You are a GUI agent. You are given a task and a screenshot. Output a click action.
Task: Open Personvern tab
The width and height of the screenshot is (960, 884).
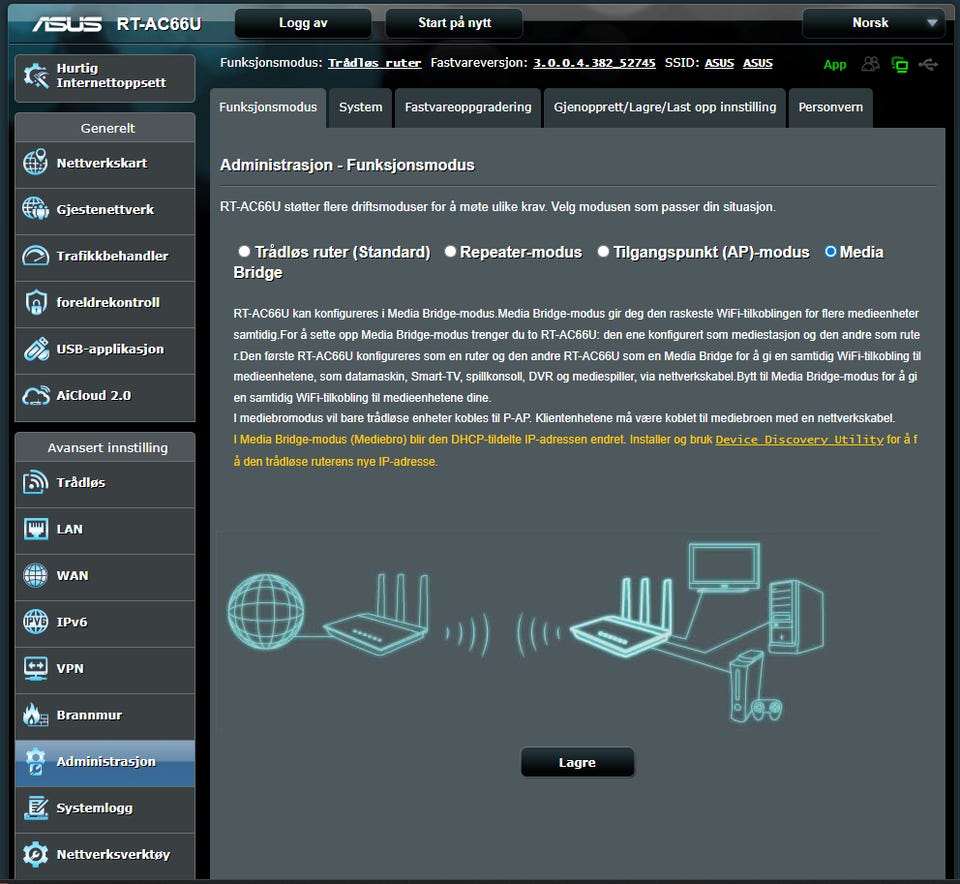(x=830, y=107)
